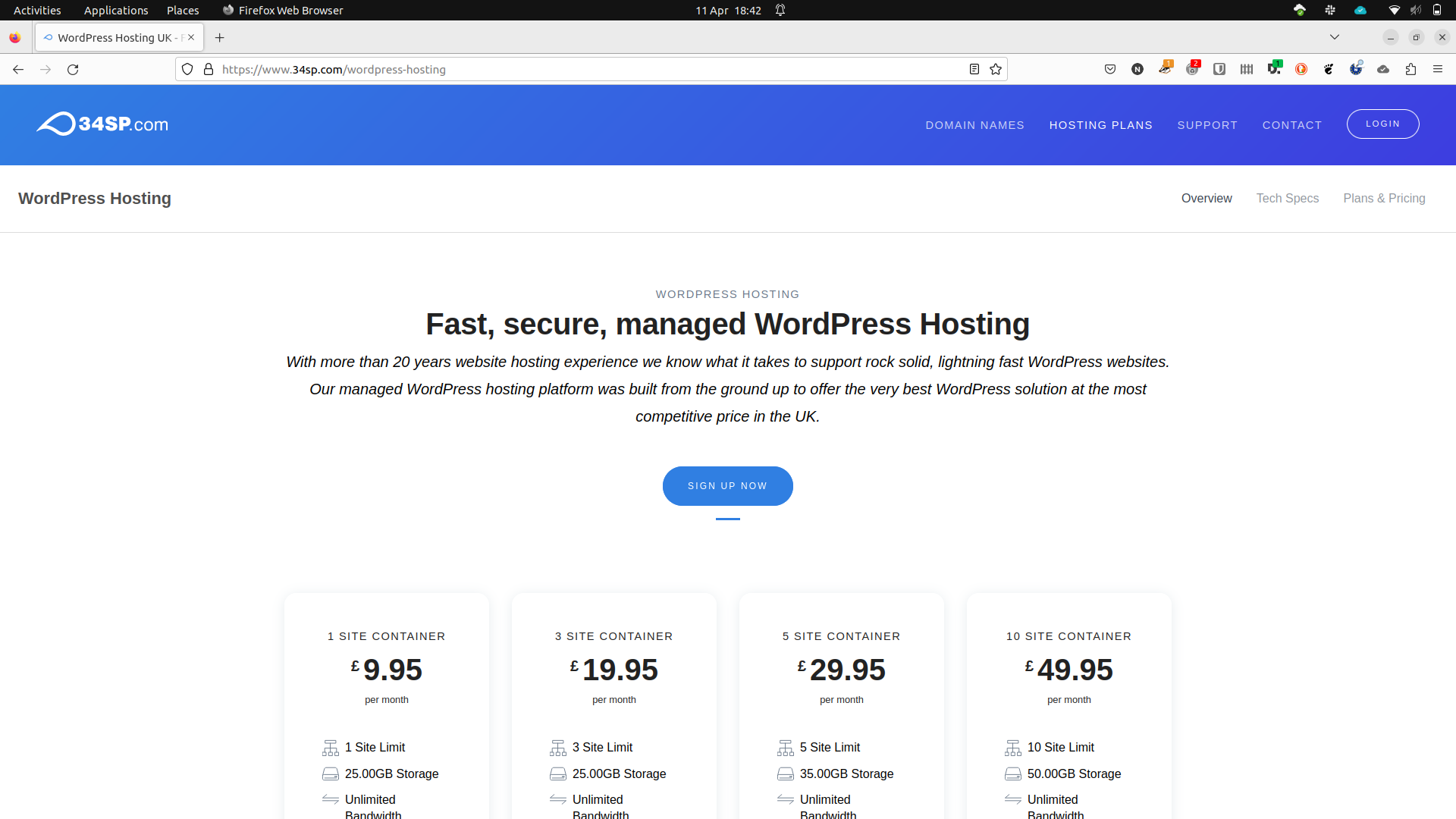This screenshot has width=1456, height=819.
Task: Switch to the Overview section tab
Action: pyautogui.click(x=1206, y=198)
